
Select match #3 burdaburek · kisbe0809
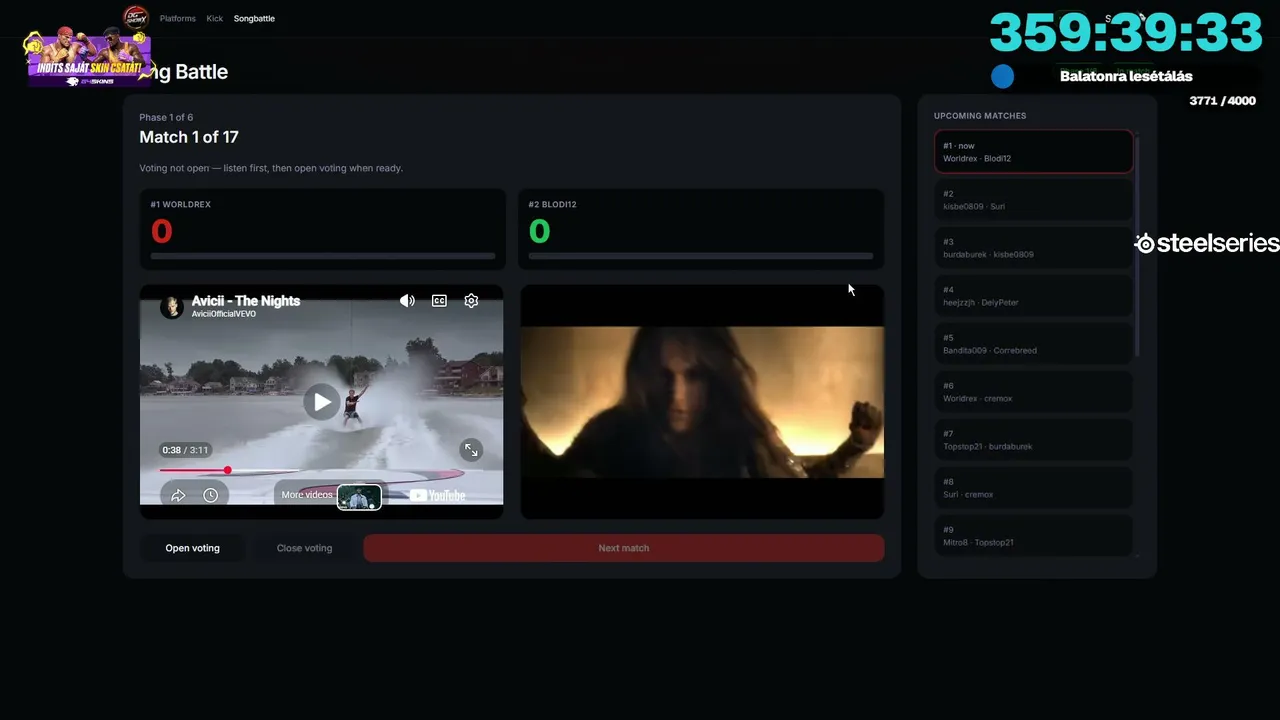(x=1034, y=248)
